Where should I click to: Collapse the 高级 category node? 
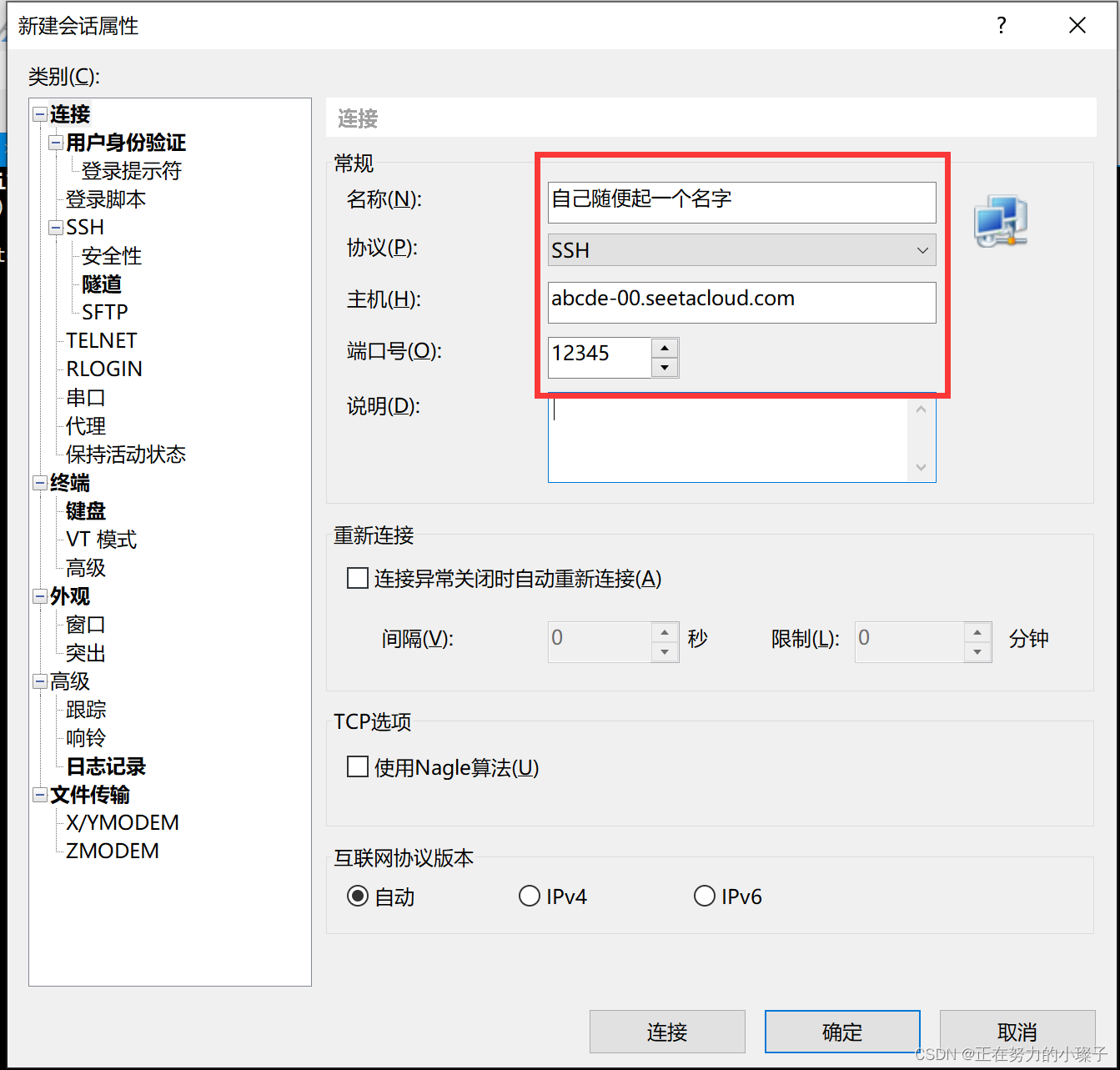(39, 681)
